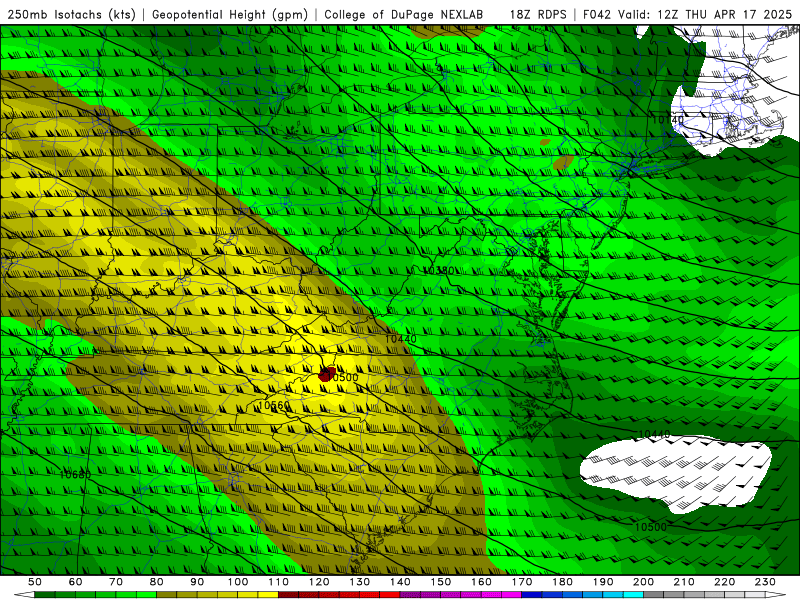Click the 10380 height contour label
800x600 pixels.
(x=438, y=270)
